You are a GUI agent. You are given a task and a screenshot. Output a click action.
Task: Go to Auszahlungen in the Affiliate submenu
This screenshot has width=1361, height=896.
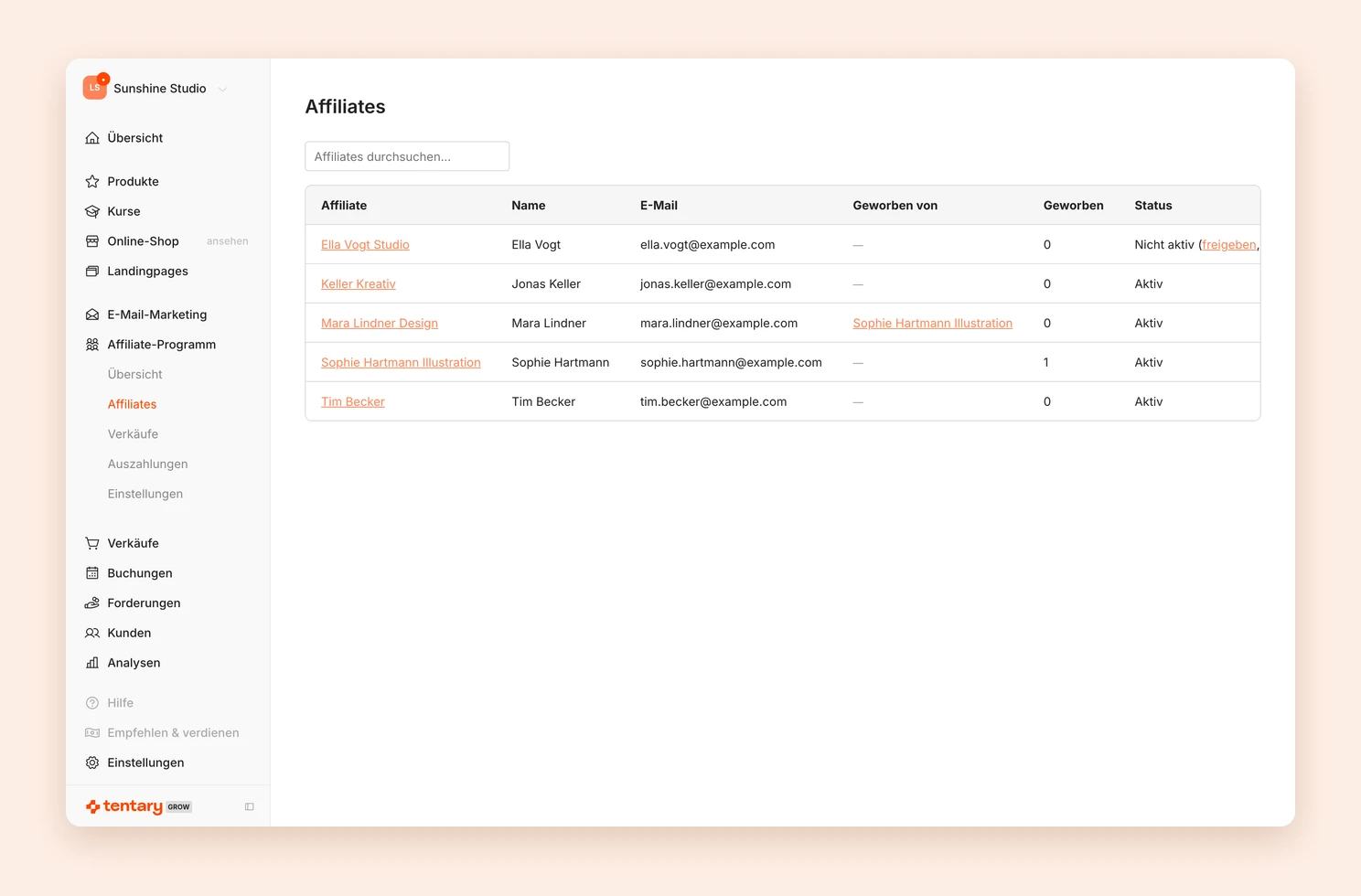[147, 464]
